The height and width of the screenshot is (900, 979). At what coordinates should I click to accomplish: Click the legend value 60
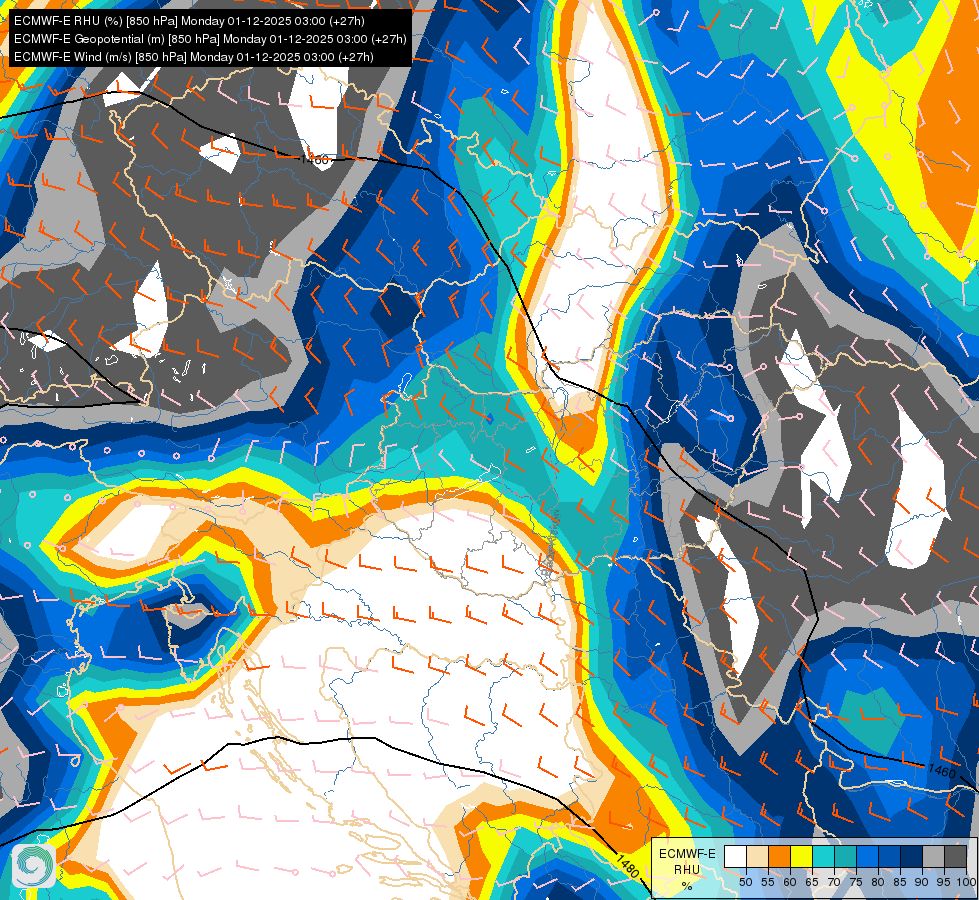coord(790,882)
